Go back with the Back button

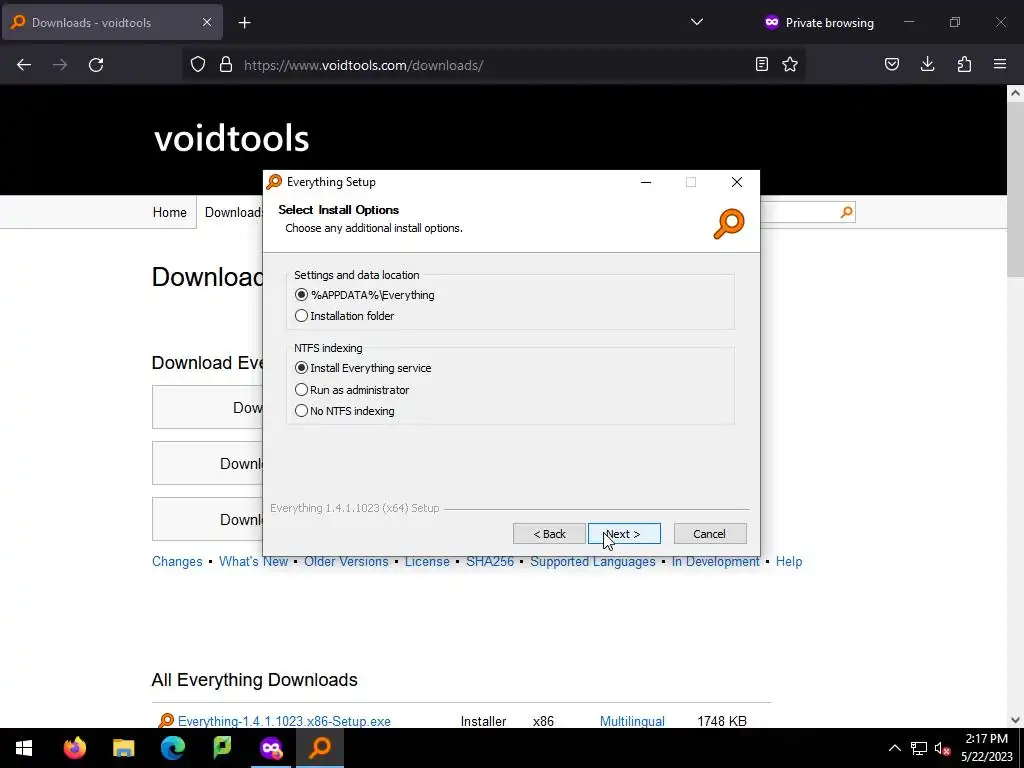[549, 534]
